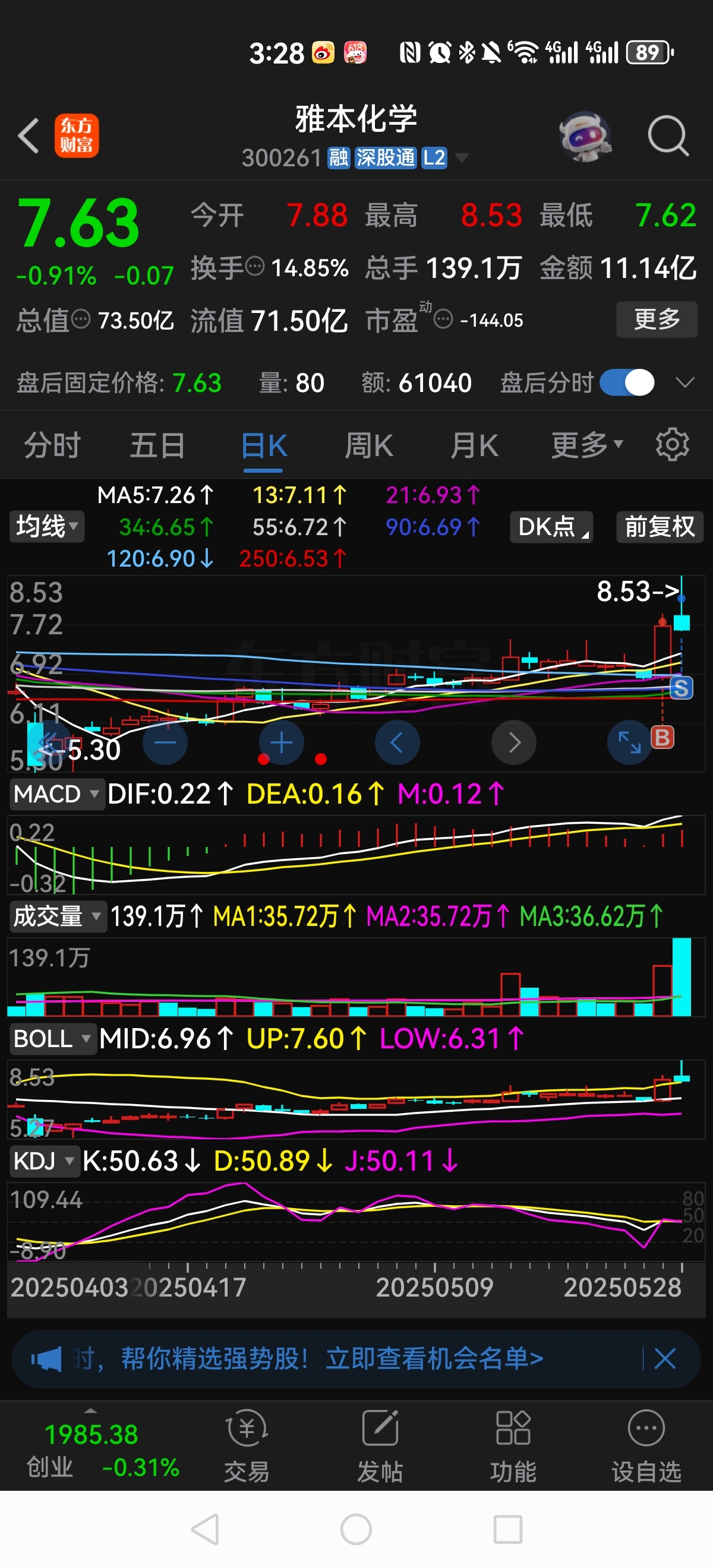The height and width of the screenshot is (1568, 713).
Task: Switch to 月K tab
Action: pyautogui.click(x=474, y=445)
